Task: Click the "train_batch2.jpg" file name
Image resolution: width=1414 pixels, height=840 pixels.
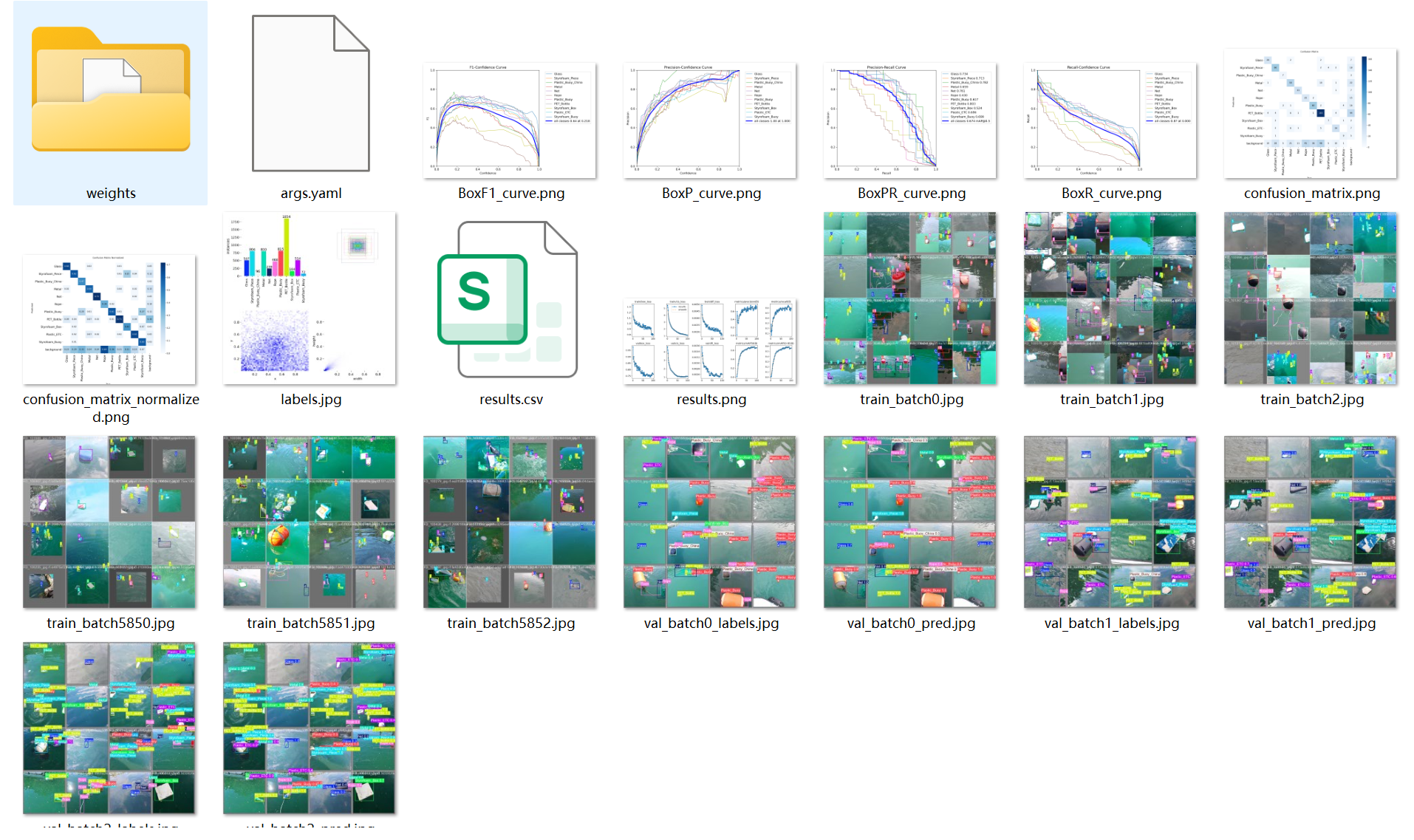Action: coord(1312,400)
